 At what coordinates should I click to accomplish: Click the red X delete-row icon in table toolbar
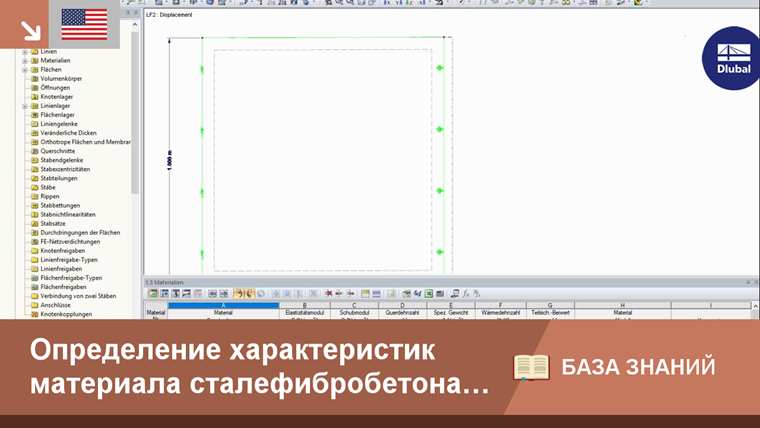pyautogui.click(x=328, y=294)
